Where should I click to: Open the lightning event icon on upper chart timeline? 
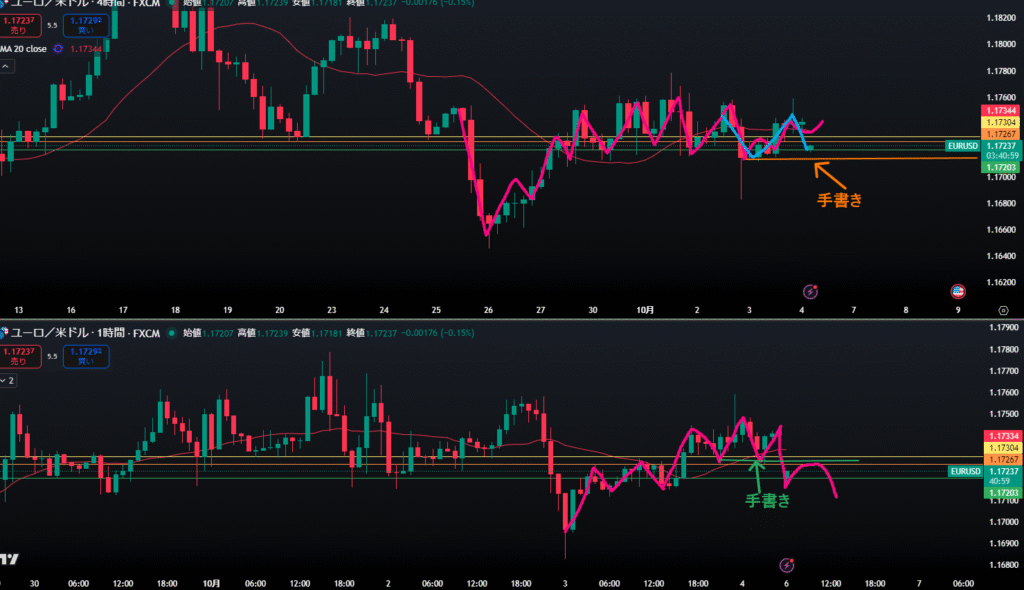click(812, 291)
